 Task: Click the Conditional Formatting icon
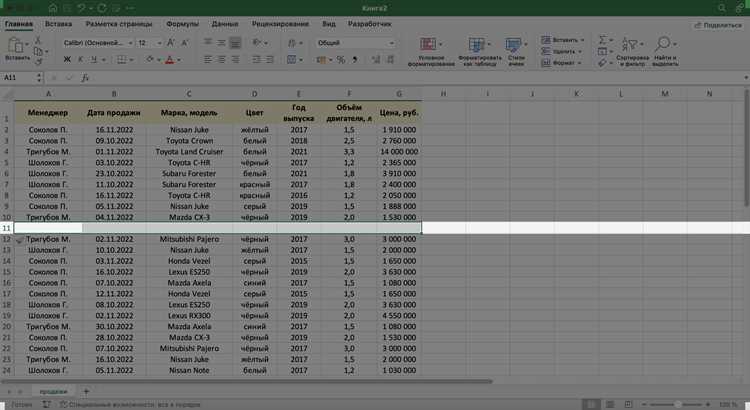tap(428, 44)
